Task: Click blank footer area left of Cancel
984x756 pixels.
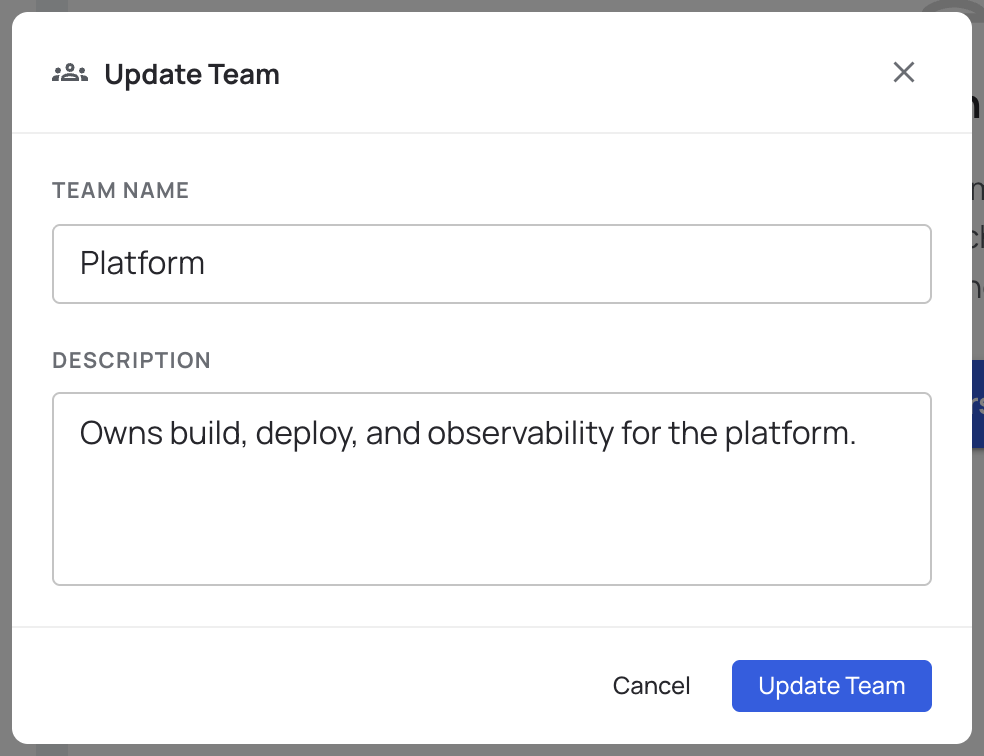Action: coord(314,686)
